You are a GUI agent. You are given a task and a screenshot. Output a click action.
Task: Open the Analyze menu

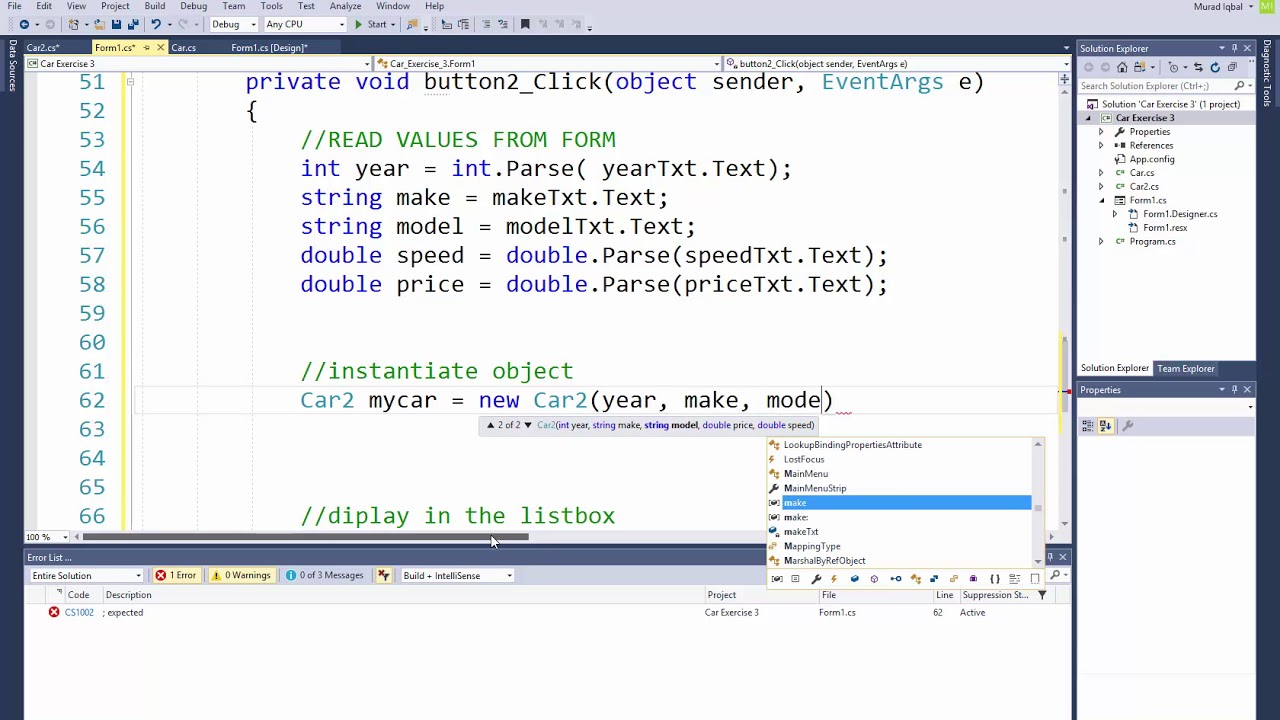pyautogui.click(x=345, y=6)
